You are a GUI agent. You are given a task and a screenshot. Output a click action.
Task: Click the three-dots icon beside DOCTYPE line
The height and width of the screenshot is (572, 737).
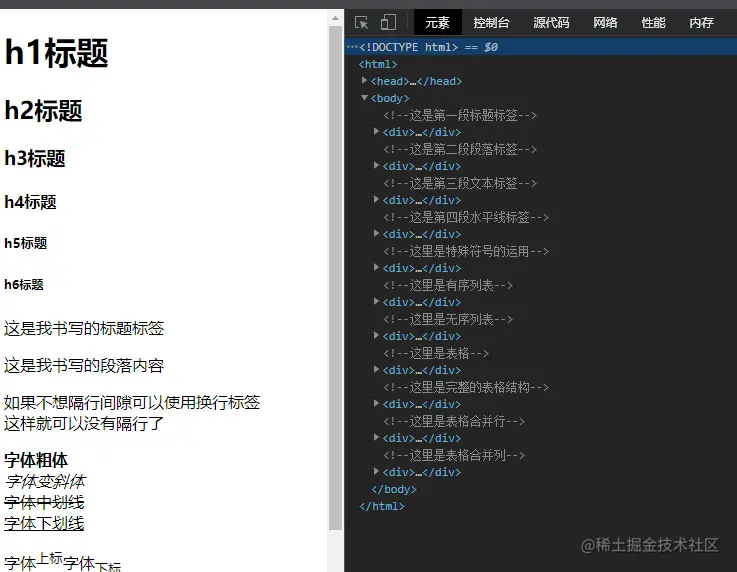pyautogui.click(x=352, y=47)
